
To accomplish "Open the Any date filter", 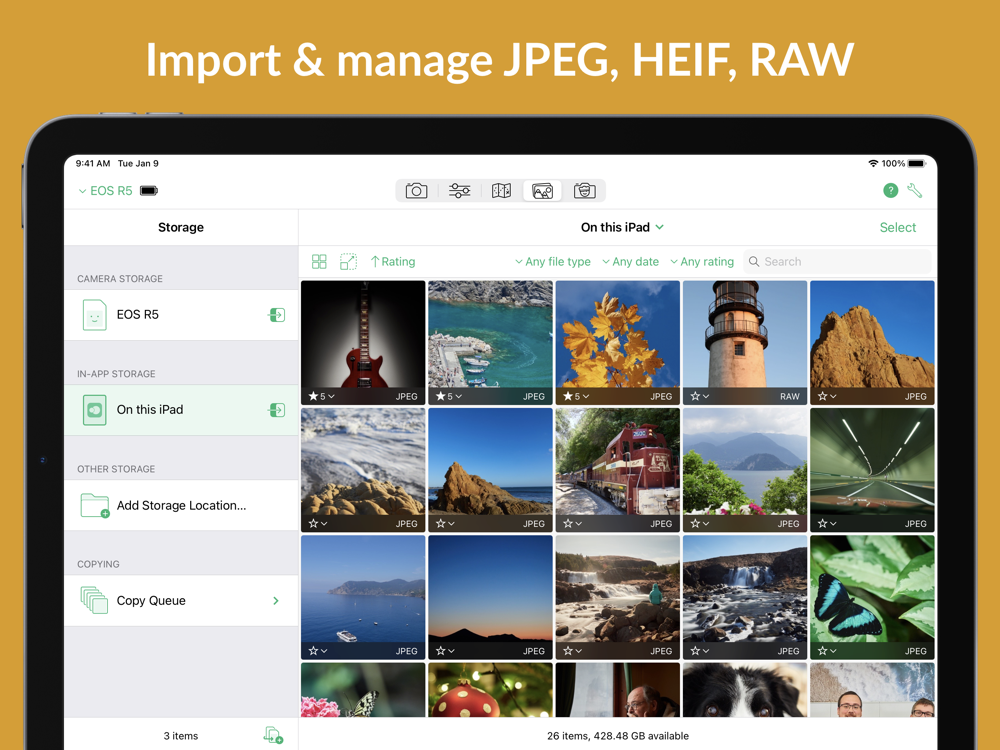I will pos(630,261).
